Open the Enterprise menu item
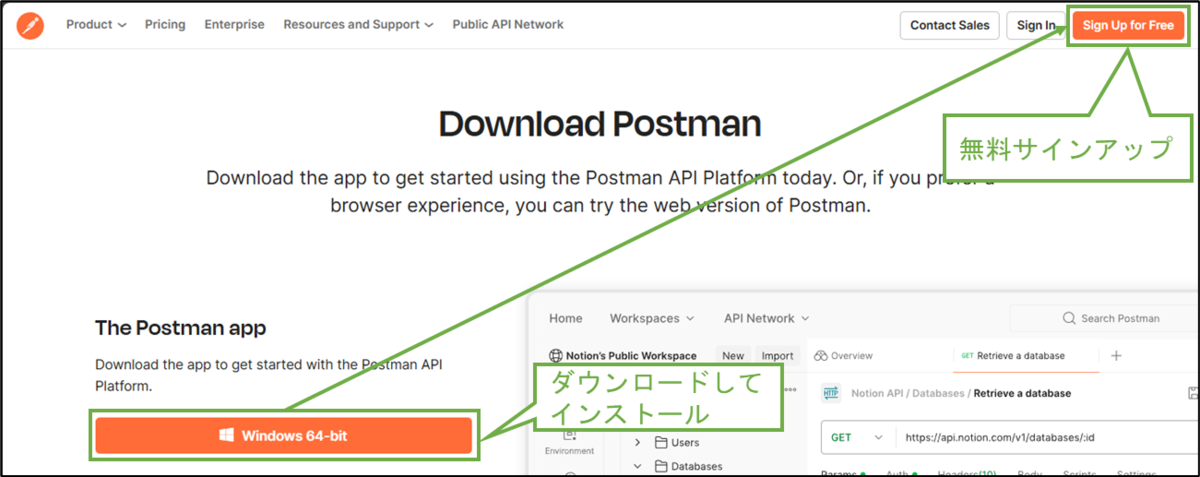The height and width of the screenshot is (477, 1200). click(234, 25)
